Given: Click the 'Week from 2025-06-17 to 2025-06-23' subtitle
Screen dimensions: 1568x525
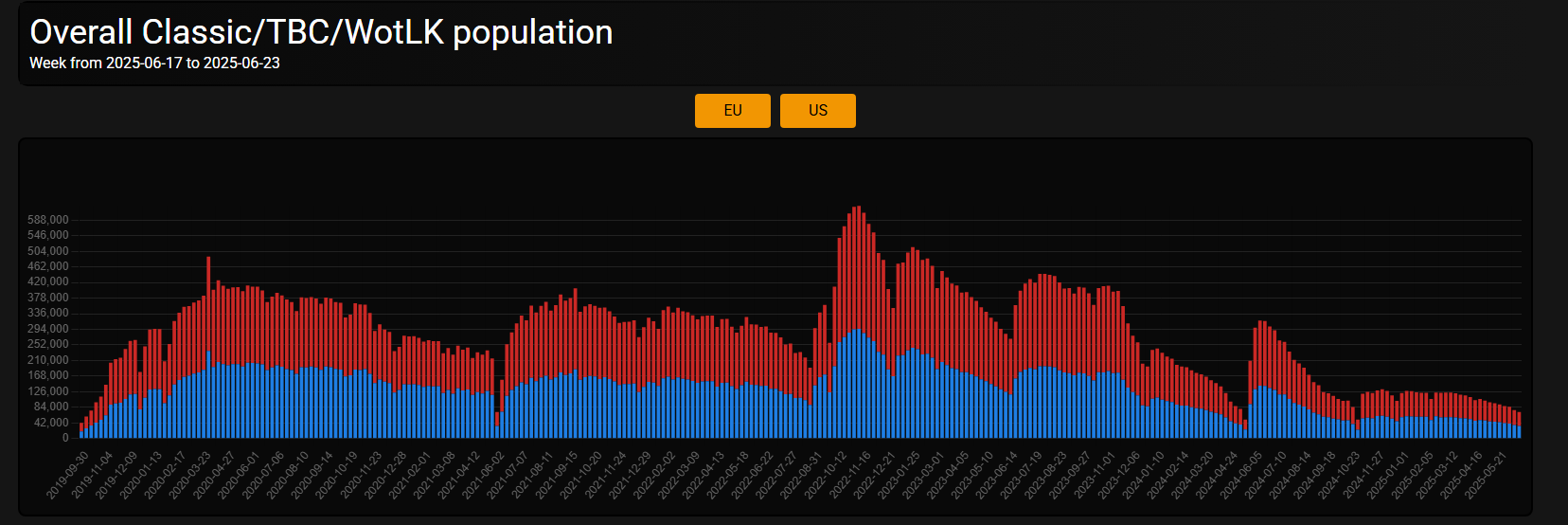Looking at the screenshot, I should [x=154, y=63].
